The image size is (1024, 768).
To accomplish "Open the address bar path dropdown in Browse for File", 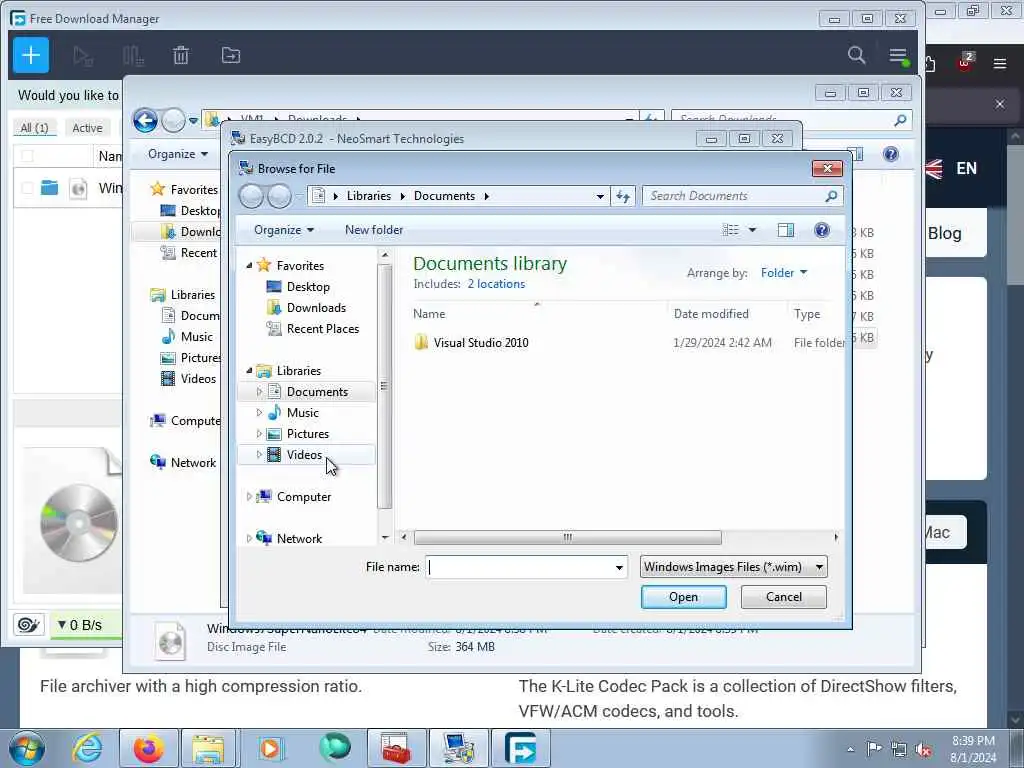I will point(600,196).
